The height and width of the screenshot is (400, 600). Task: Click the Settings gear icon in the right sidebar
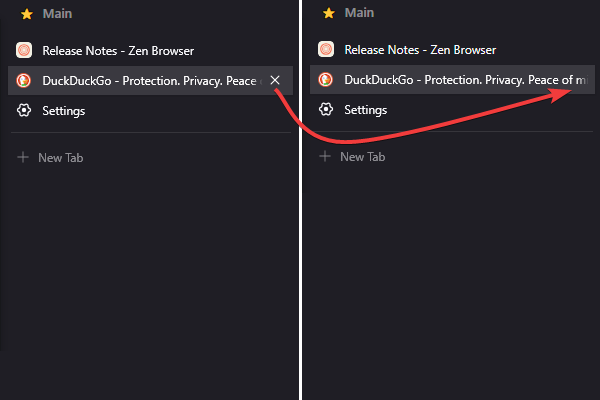[326, 109]
